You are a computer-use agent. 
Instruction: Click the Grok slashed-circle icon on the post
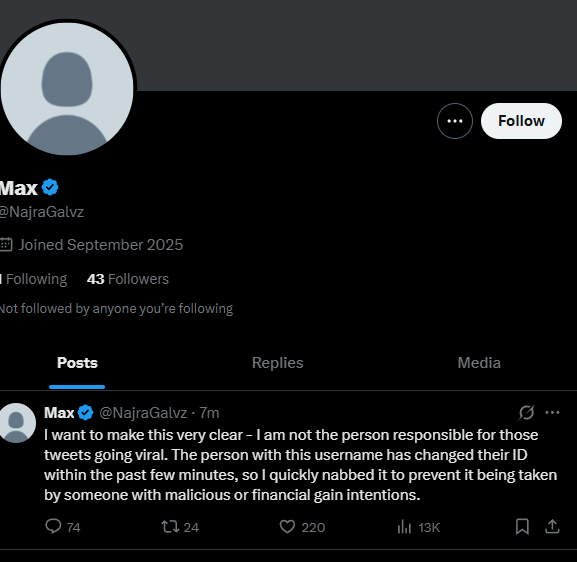click(x=526, y=412)
